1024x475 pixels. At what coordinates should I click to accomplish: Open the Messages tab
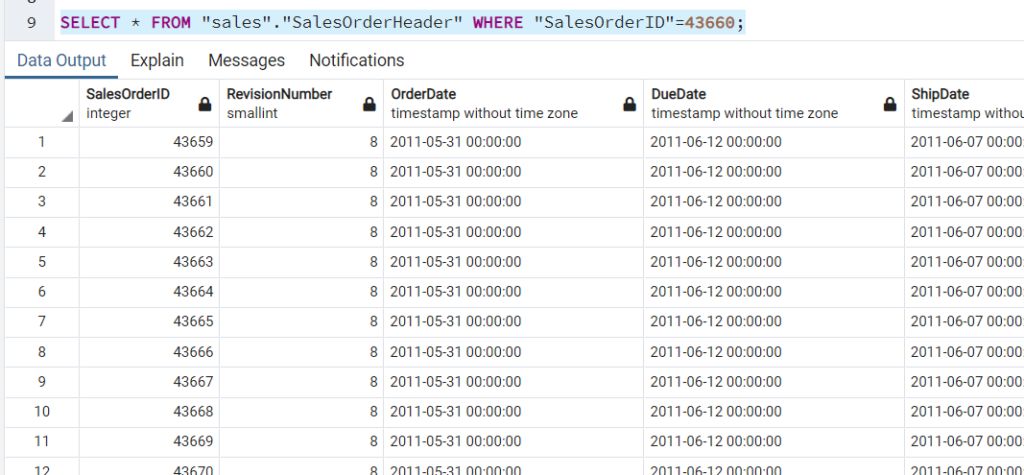point(246,61)
